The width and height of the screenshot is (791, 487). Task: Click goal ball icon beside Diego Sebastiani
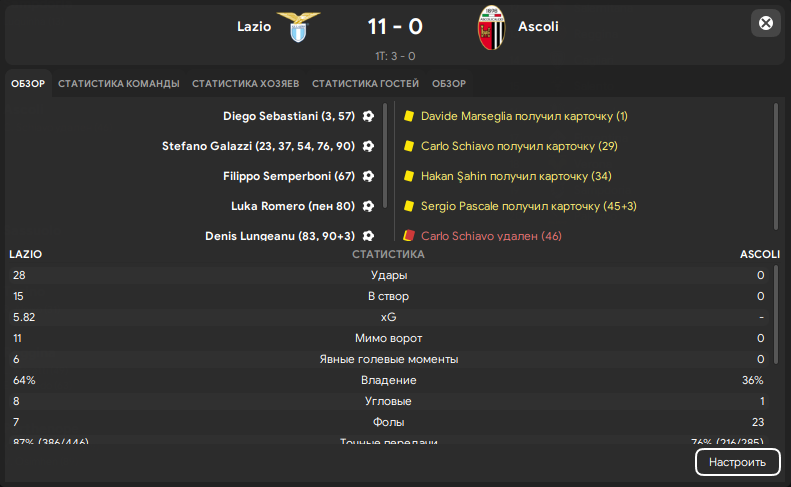tap(368, 116)
